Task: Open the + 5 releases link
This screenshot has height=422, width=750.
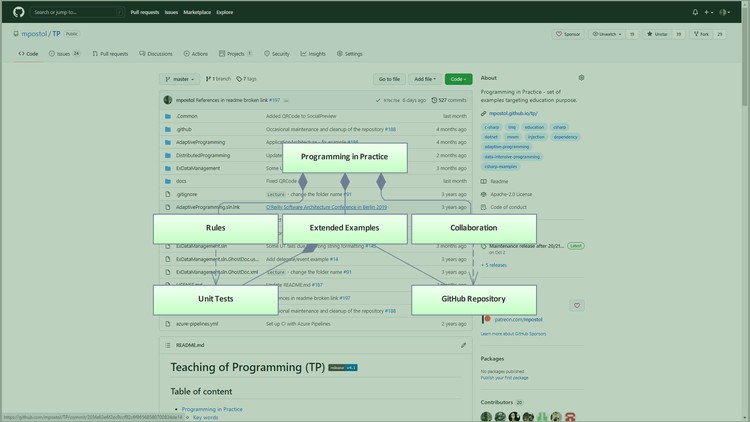Action: point(494,265)
